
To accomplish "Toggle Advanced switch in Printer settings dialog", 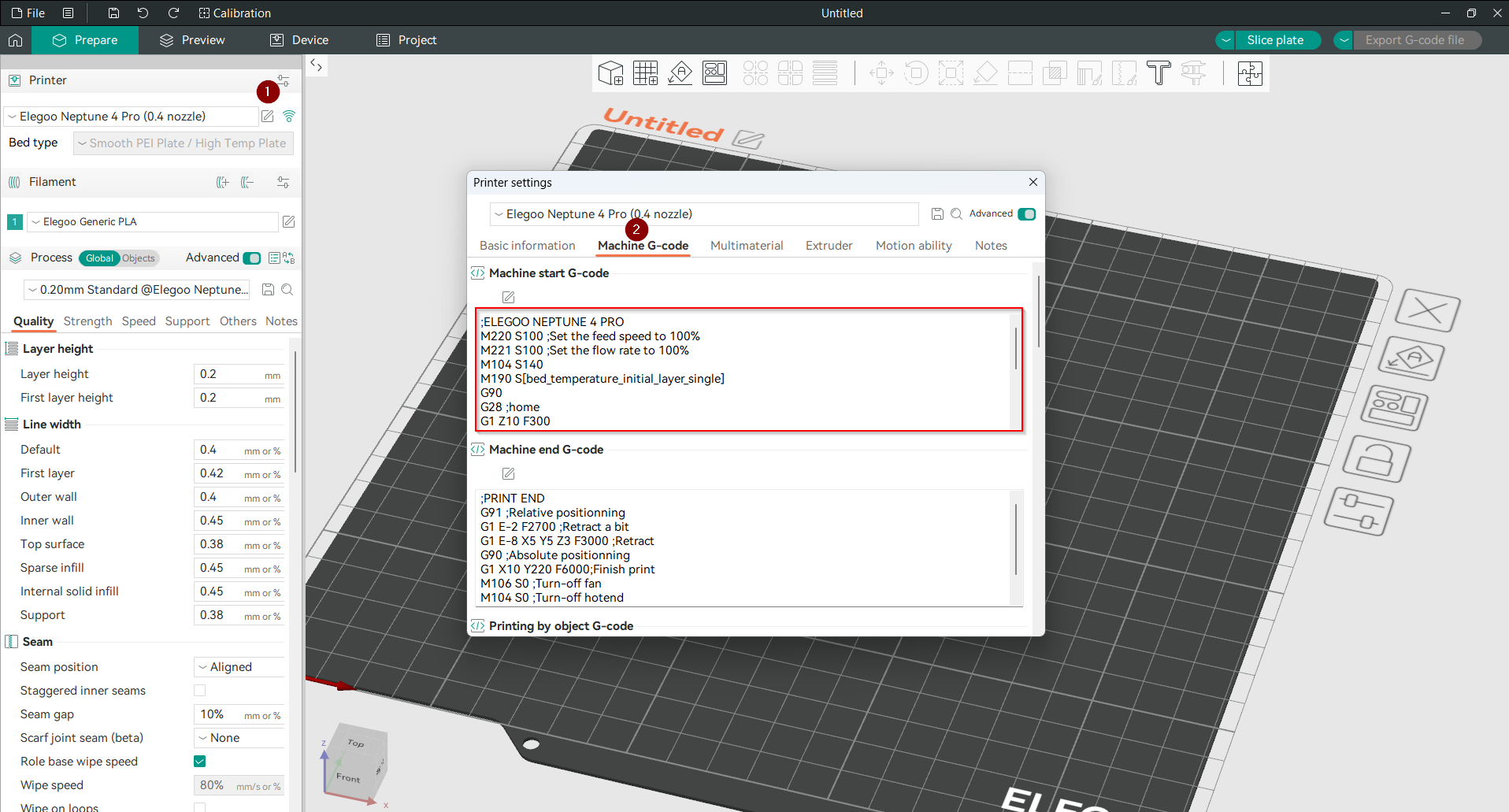I will (x=1027, y=214).
